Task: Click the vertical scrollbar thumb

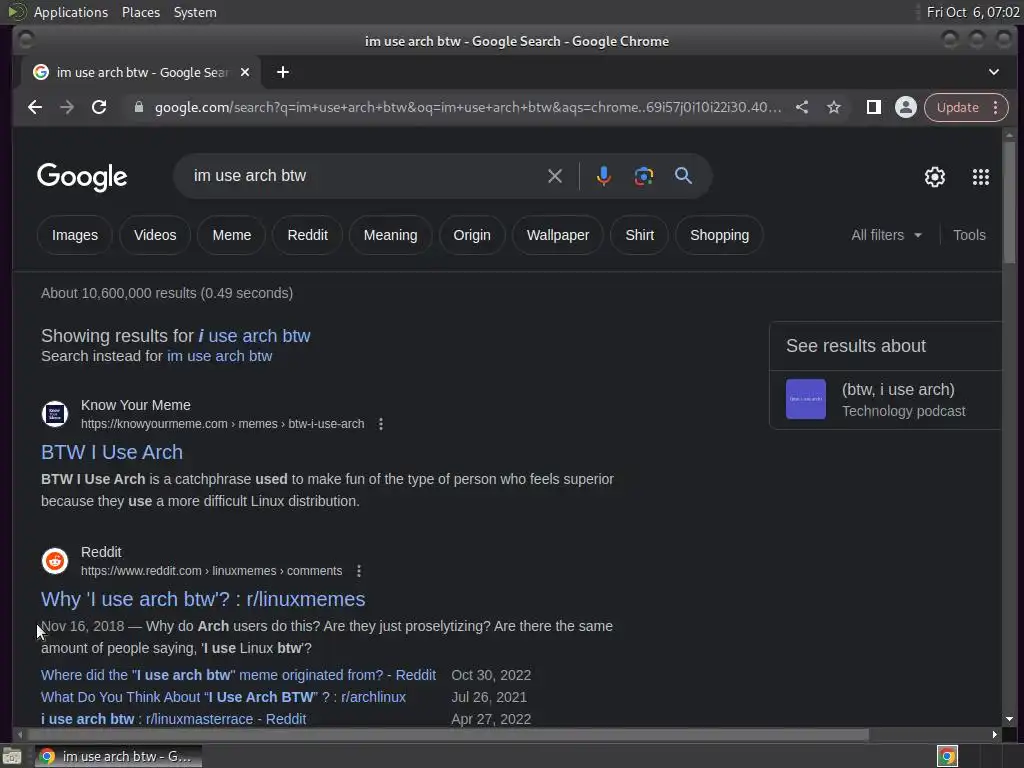Action: click(1010, 202)
